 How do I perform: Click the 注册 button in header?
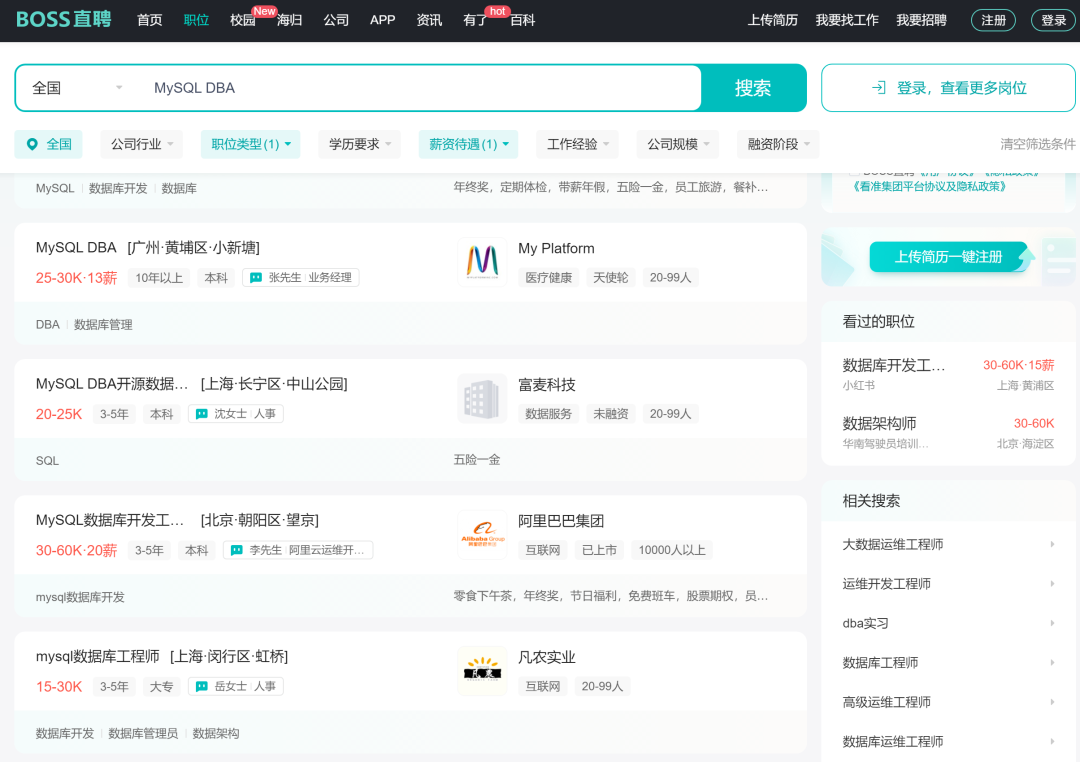993,20
